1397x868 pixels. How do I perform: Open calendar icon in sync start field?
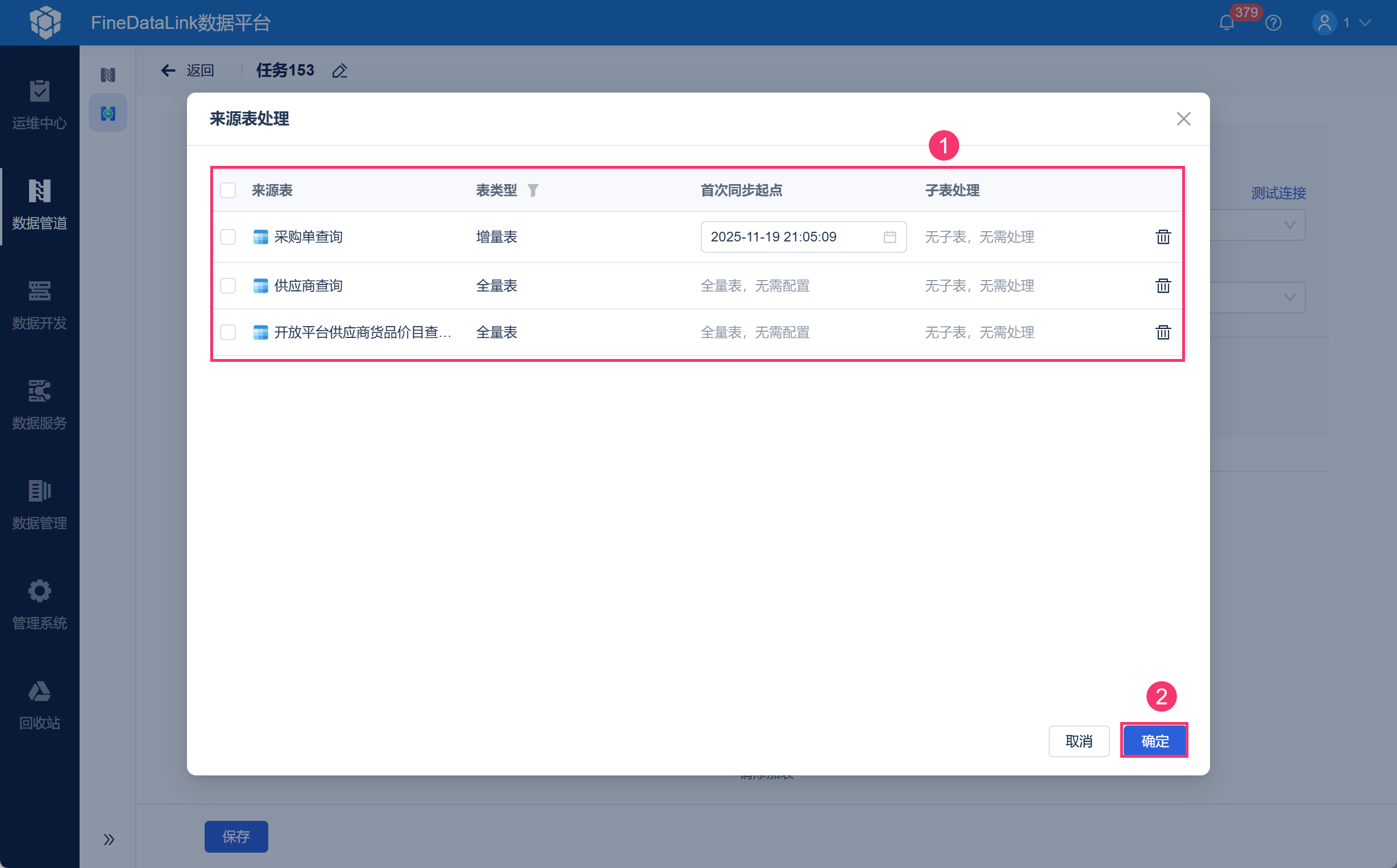[889, 236]
